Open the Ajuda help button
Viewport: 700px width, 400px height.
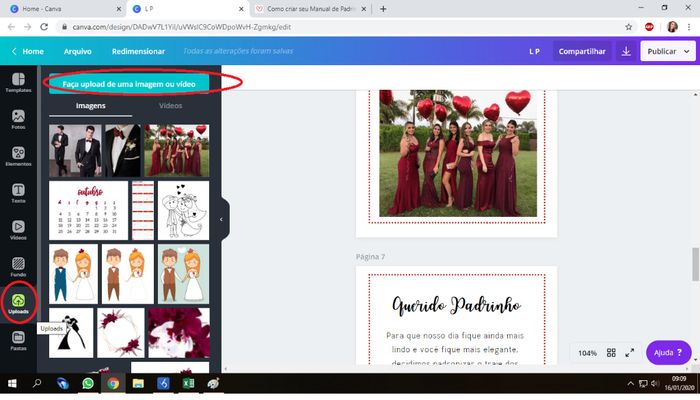click(668, 353)
